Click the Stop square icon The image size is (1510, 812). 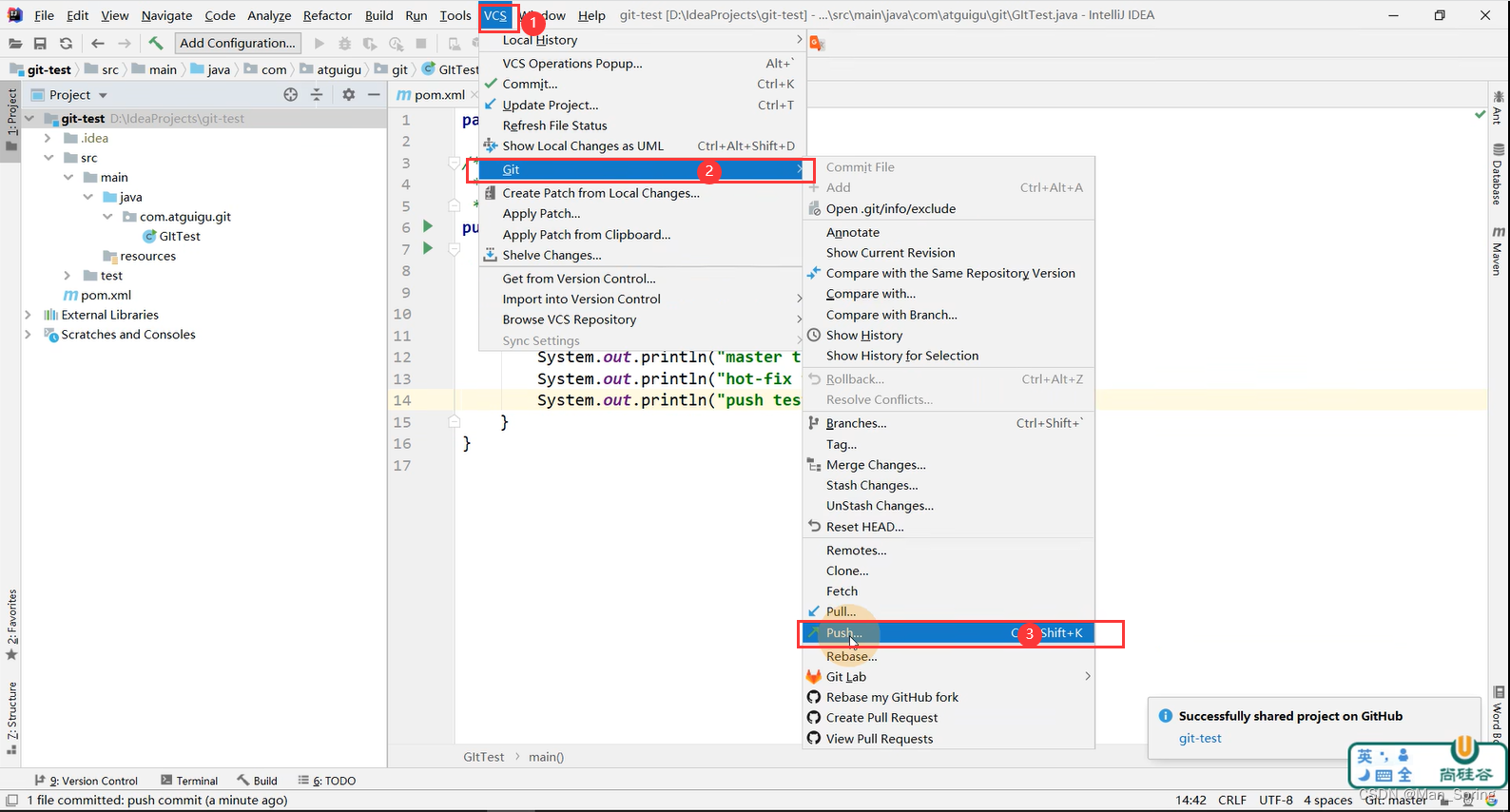point(421,43)
